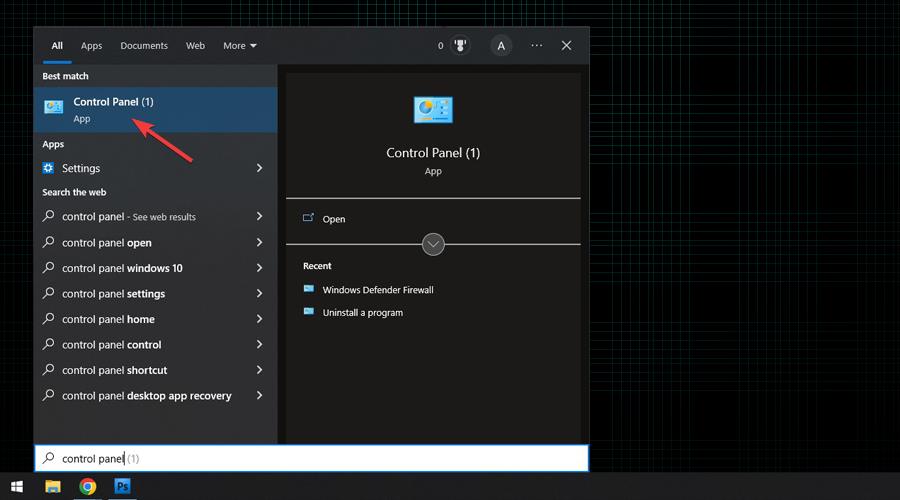Open recent item Windows Defender Firewall
The height and width of the screenshot is (500, 900).
378,290
